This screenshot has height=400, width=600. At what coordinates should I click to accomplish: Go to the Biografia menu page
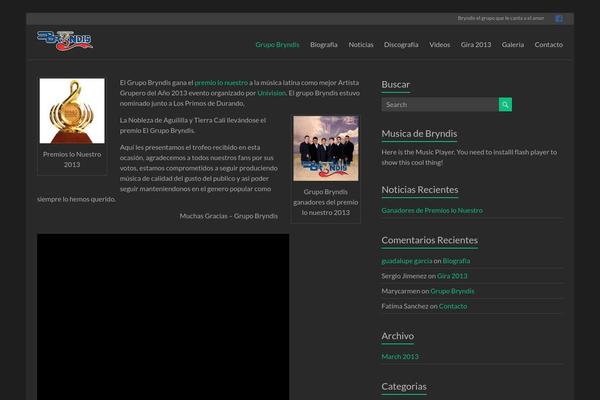[324, 44]
